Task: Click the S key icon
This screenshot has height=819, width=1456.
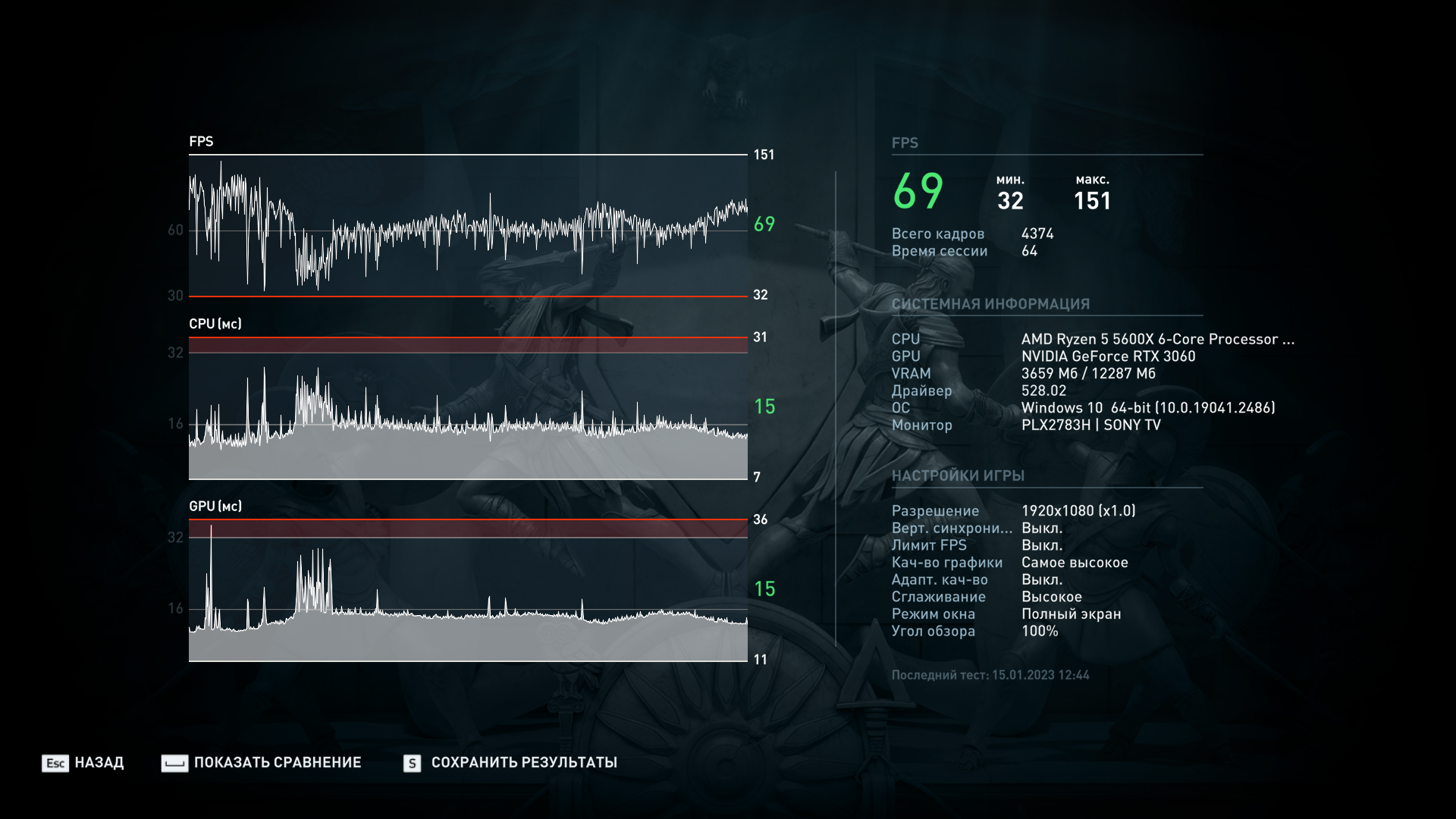Action: [412, 763]
